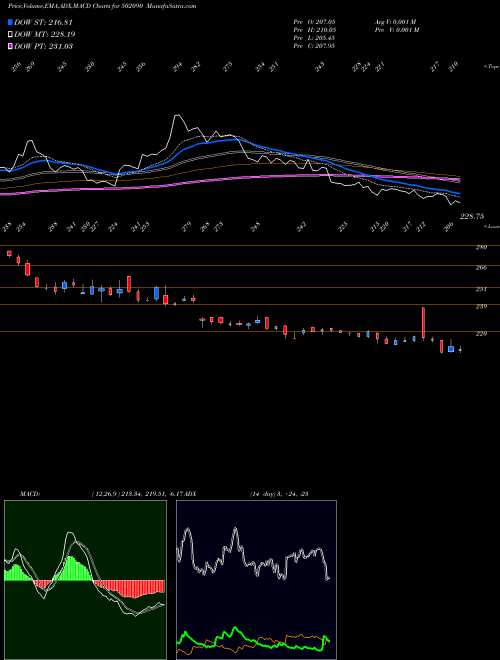Click the 'Pre L: 205.45' low value
The image size is (500, 660).
[314, 38]
